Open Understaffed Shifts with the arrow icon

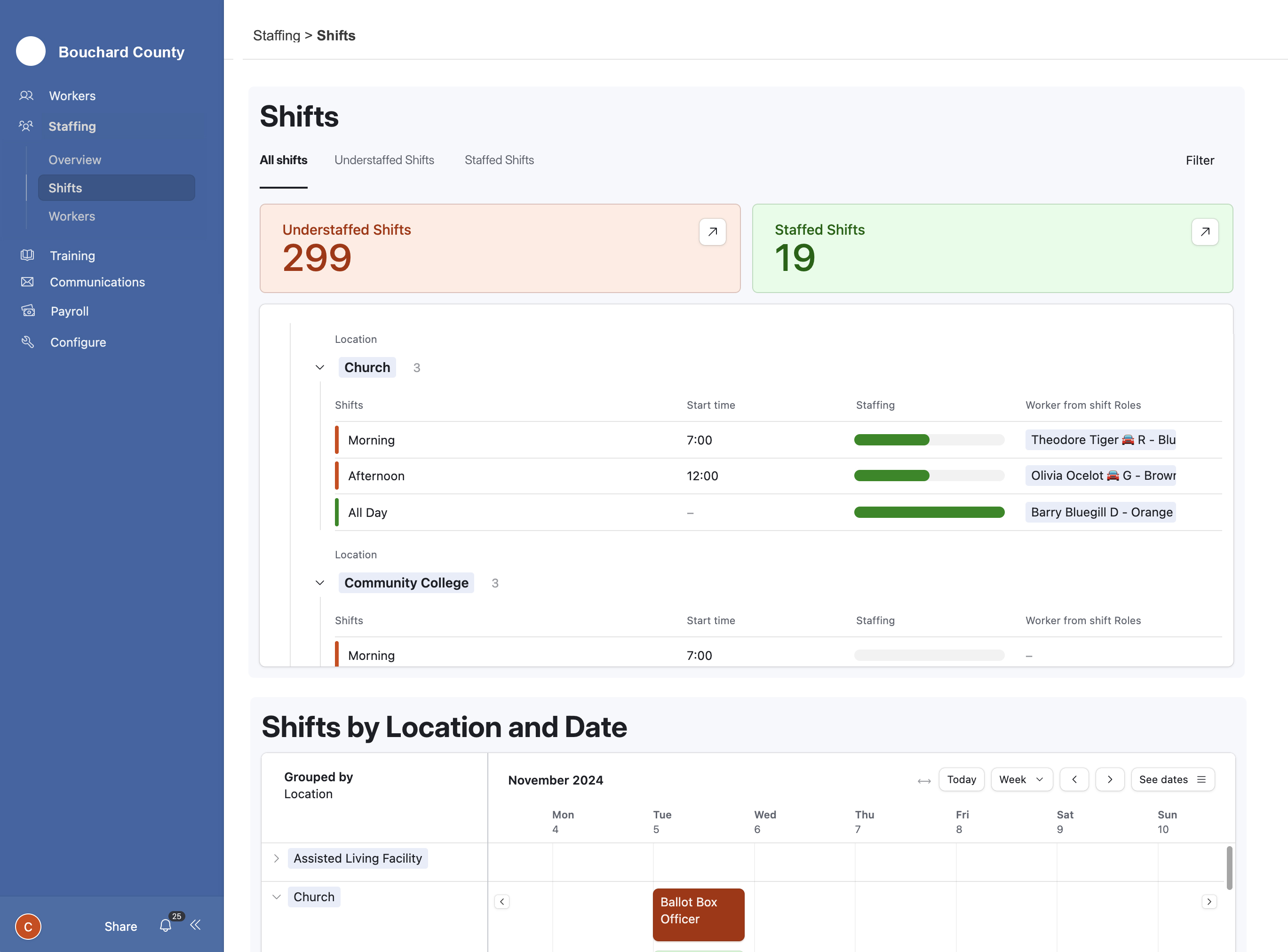click(712, 232)
